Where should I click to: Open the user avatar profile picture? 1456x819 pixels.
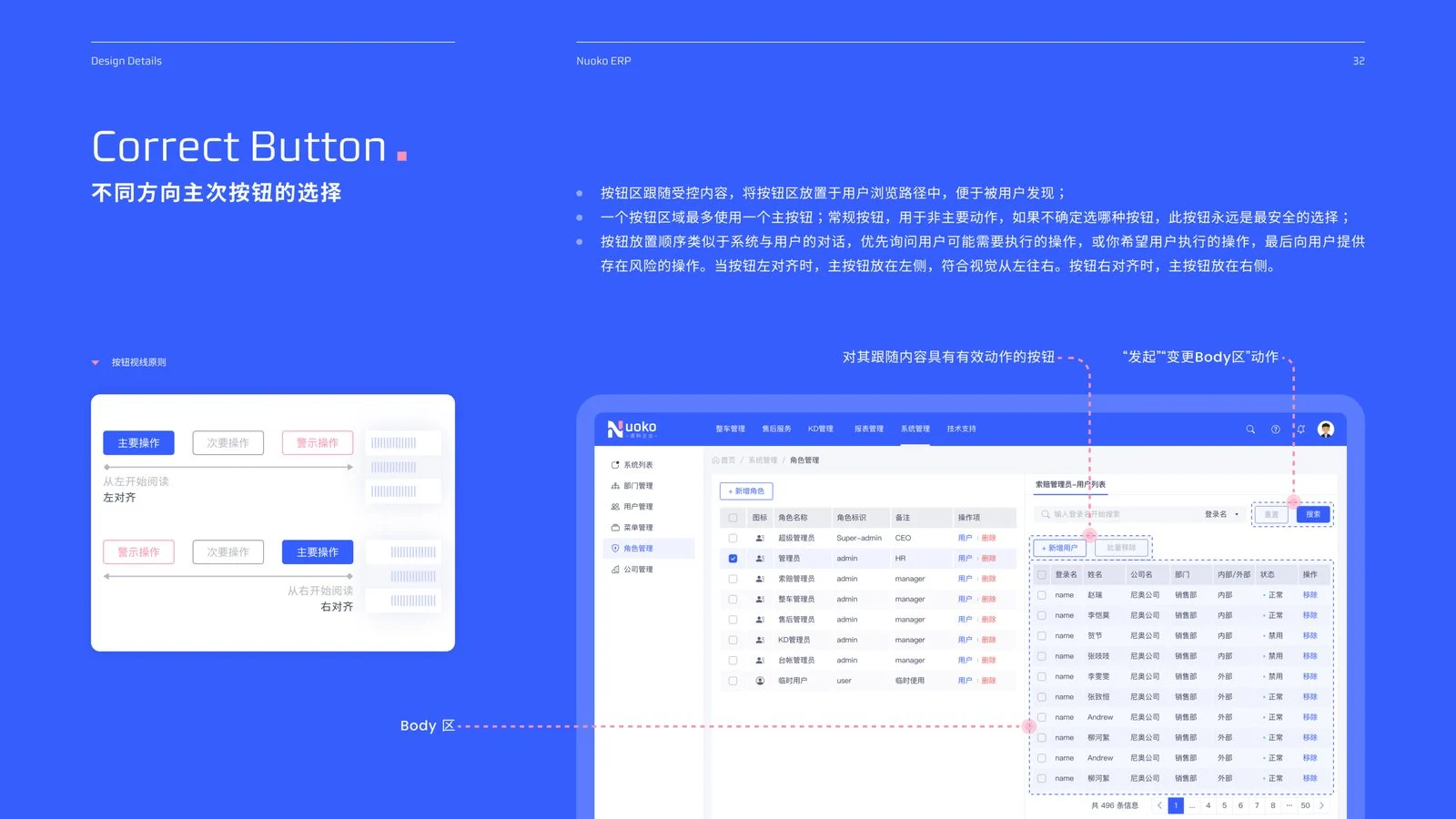(1326, 430)
